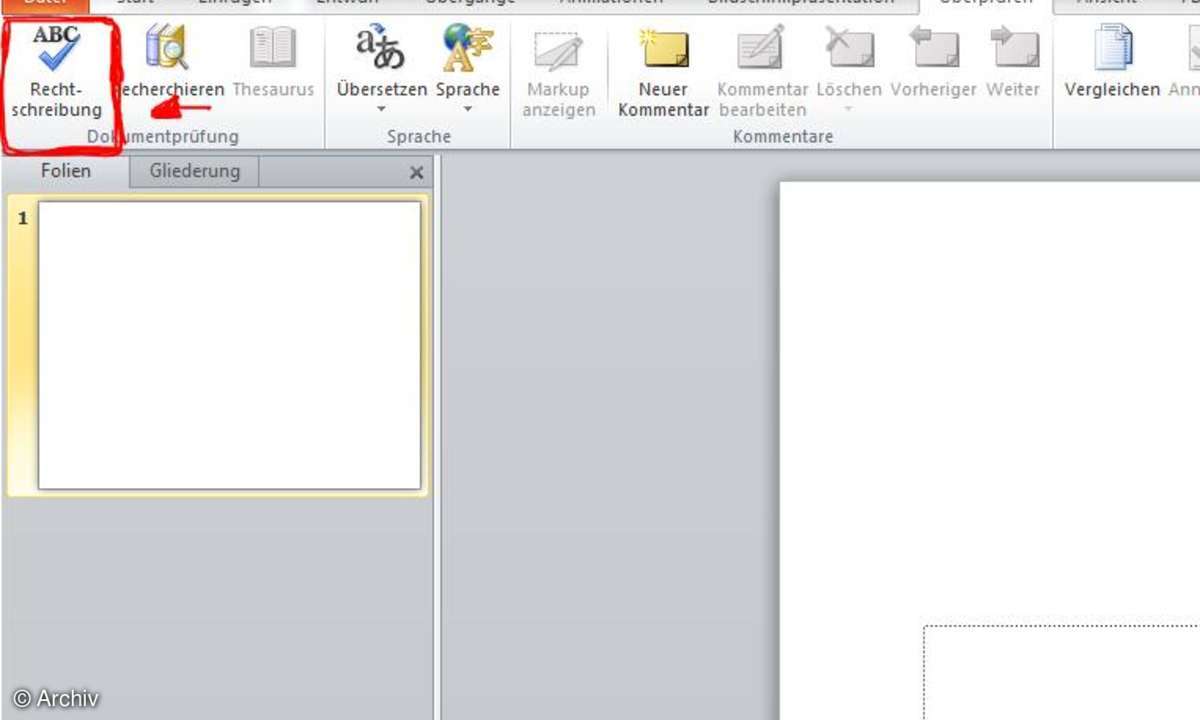1200x720 pixels.
Task: Expand the Löschen dropdown arrow
Action: click(x=849, y=109)
